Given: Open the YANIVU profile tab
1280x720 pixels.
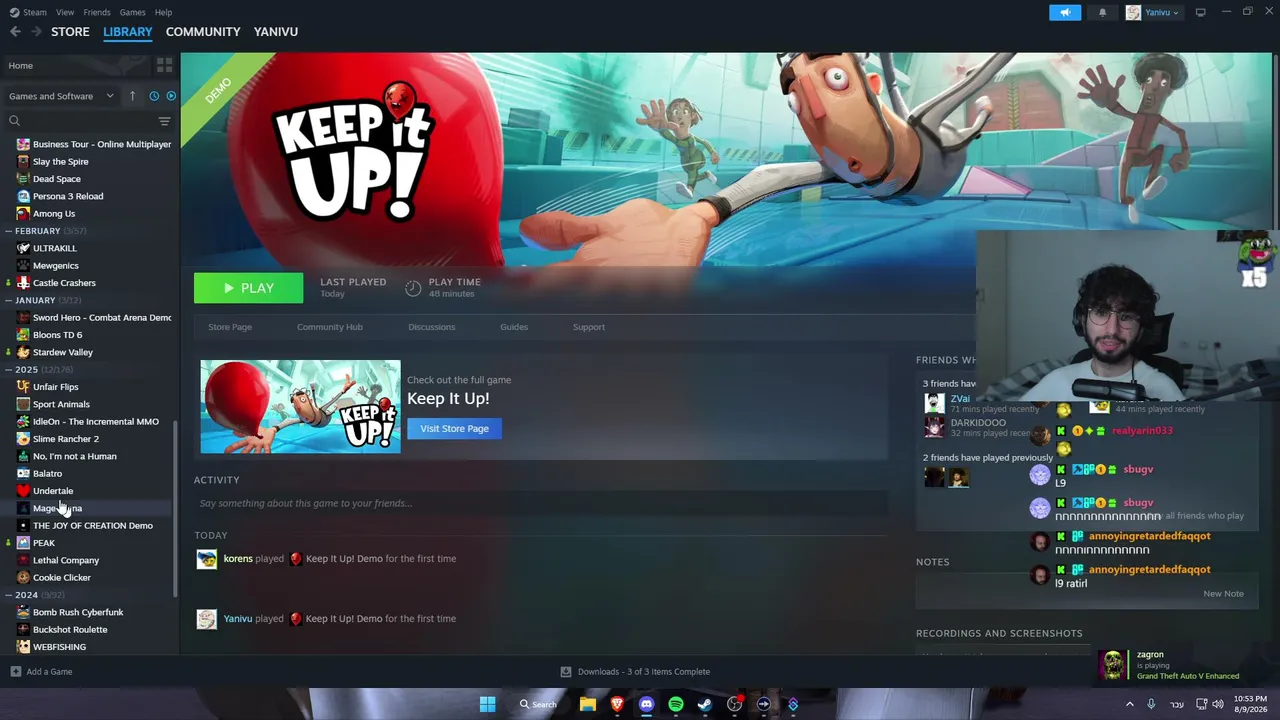Looking at the screenshot, I should click(276, 32).
